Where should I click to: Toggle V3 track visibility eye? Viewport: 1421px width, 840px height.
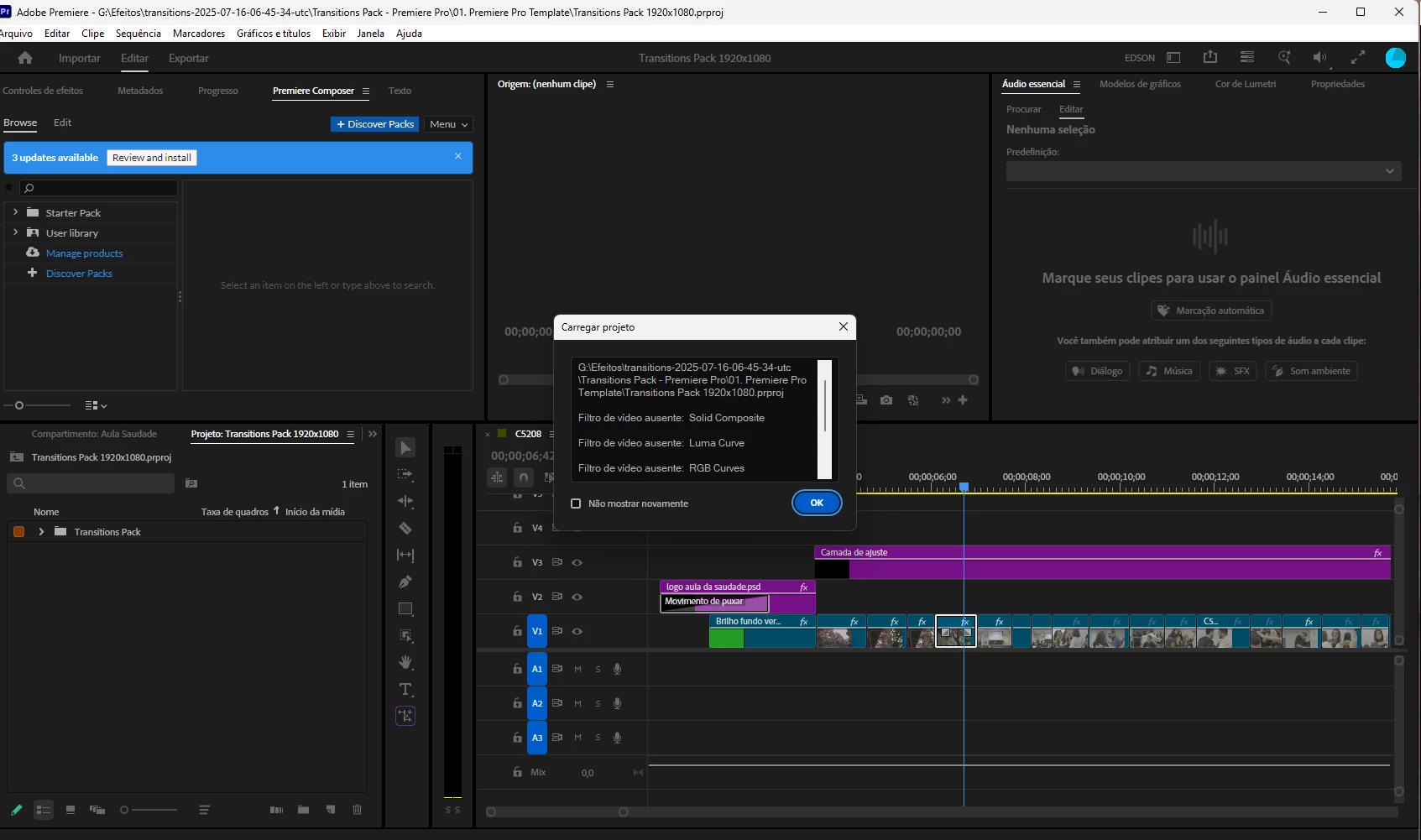click(577, 562)
